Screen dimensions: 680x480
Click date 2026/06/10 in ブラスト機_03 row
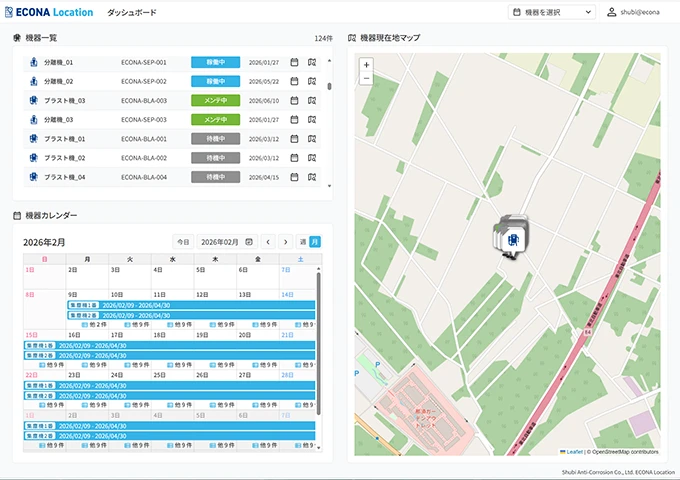point(264,101)
